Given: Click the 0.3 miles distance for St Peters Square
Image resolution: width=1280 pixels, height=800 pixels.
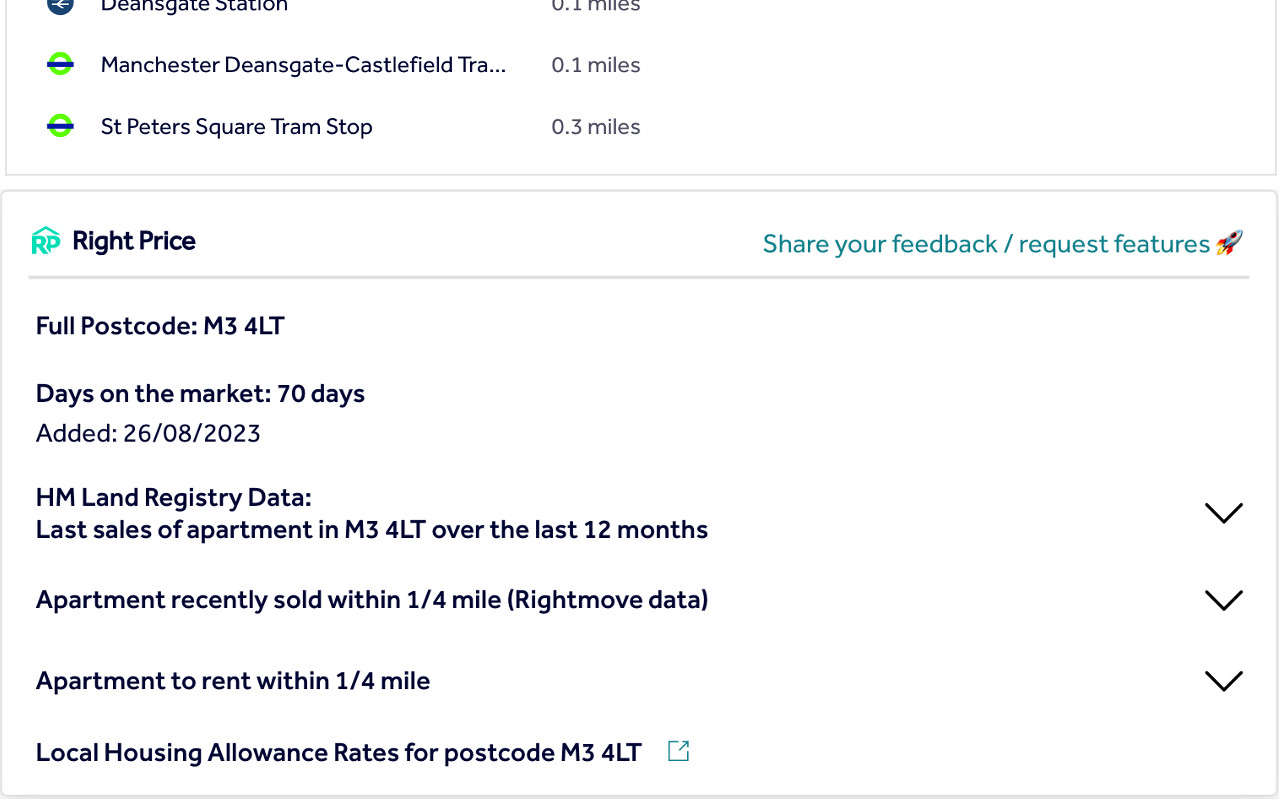Looking at the screenshot, I should pyautogui.click(x=596, y=127).
